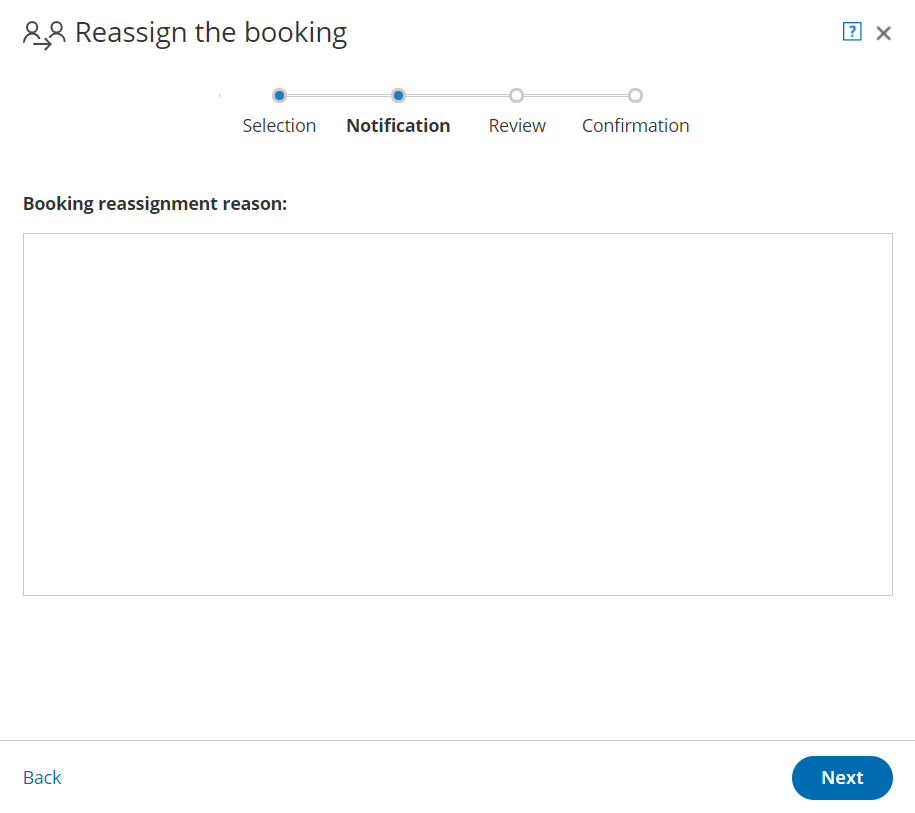Focus the booking reassignment reason text box
915x813 pixels.
click(457, 414)
